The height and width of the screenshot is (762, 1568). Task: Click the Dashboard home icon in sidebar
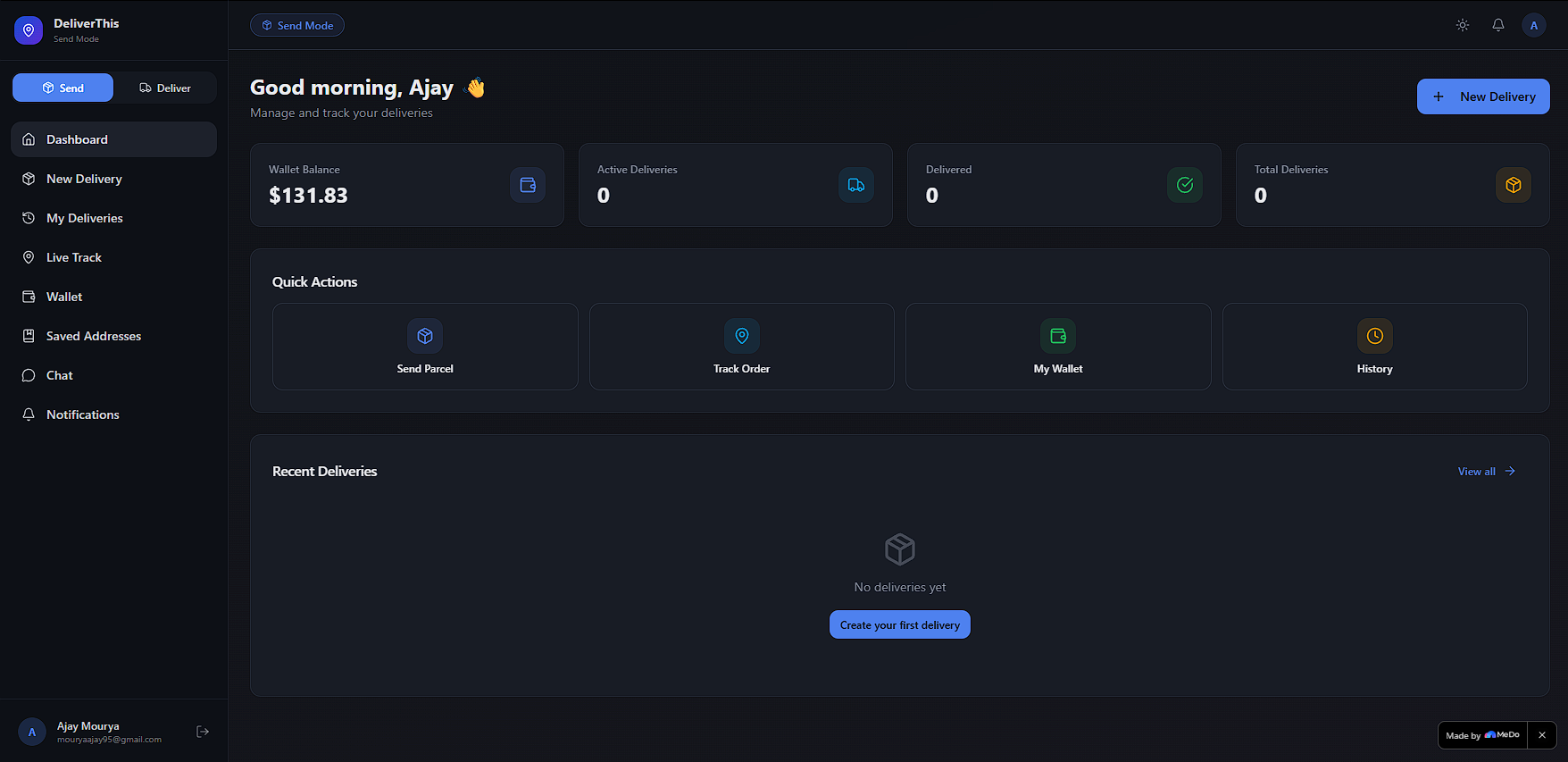click(29, 139)
